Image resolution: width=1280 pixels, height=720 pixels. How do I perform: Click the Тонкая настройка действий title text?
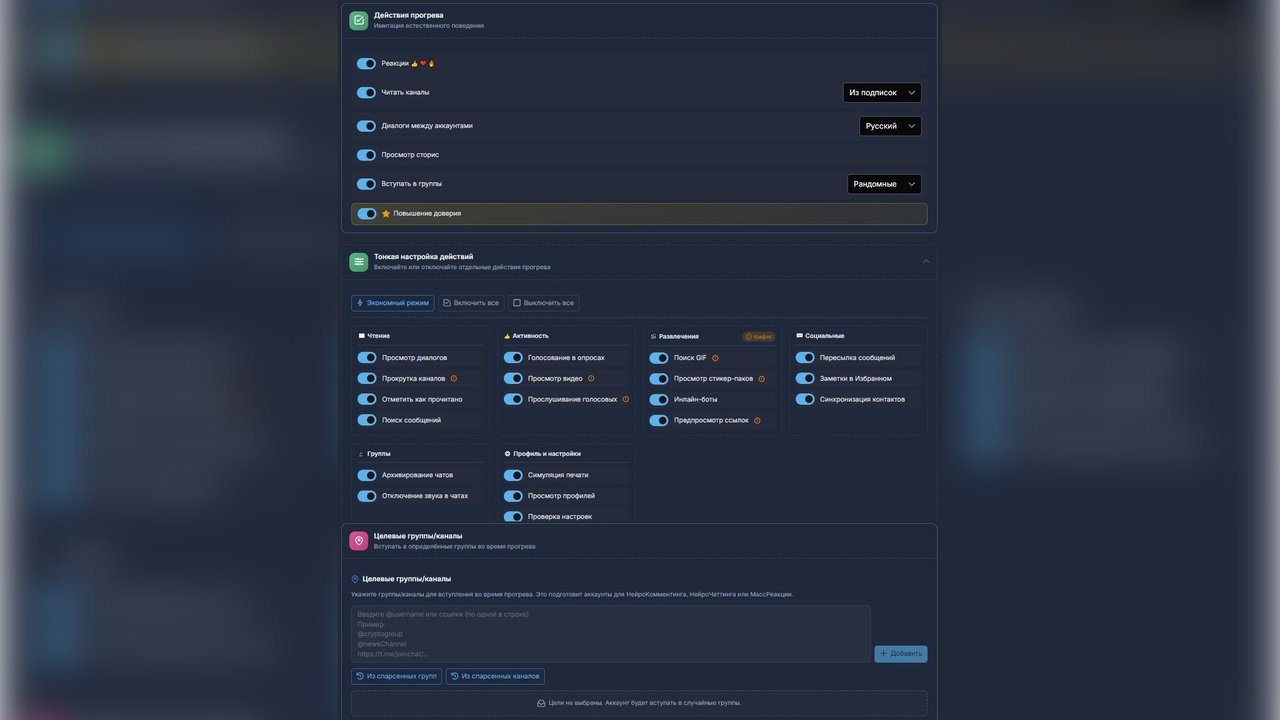424,257
